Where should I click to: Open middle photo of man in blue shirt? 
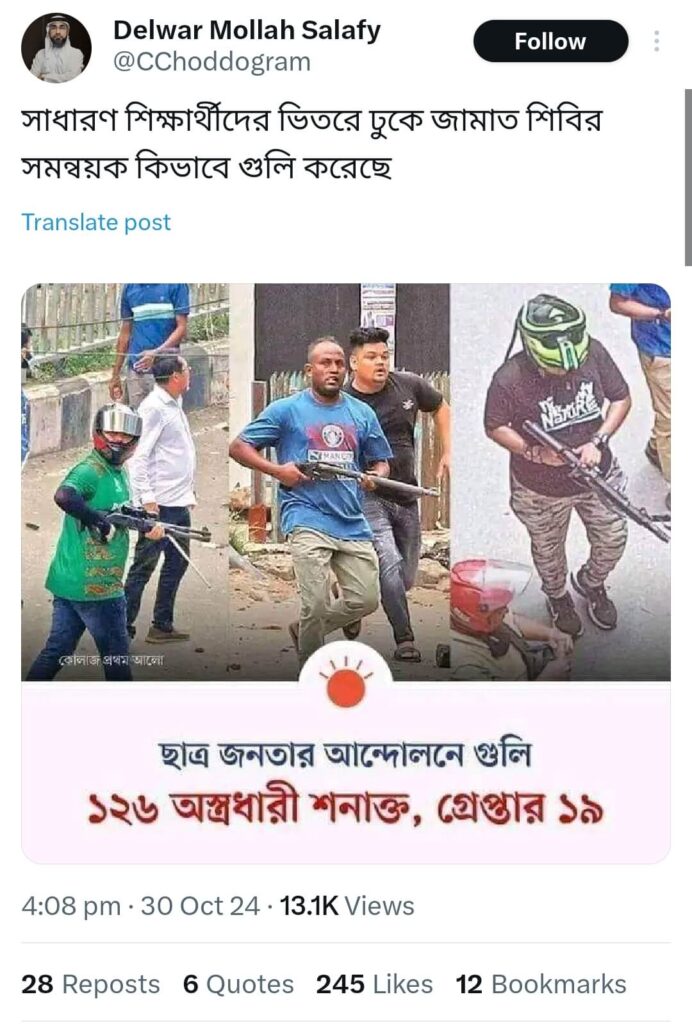coord(339,482)
